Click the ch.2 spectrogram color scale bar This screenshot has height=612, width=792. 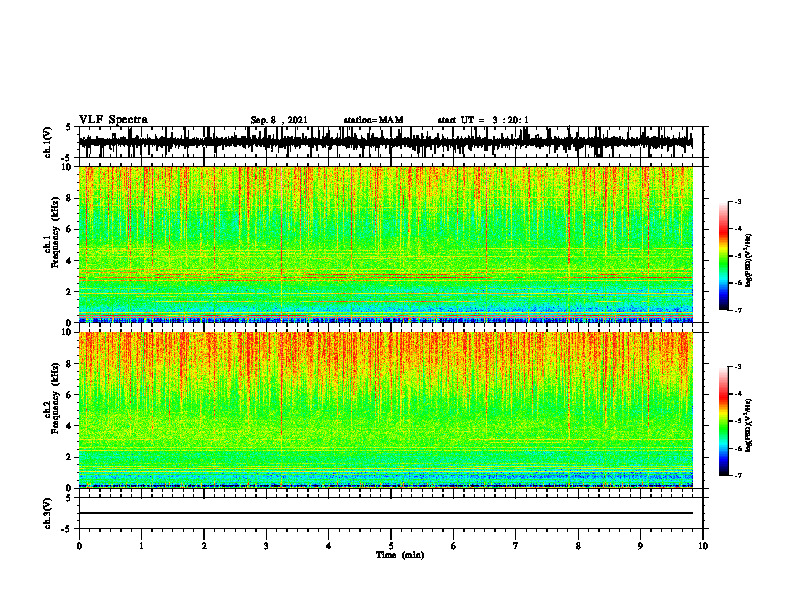pyautogui.click(x=723, y=421)
